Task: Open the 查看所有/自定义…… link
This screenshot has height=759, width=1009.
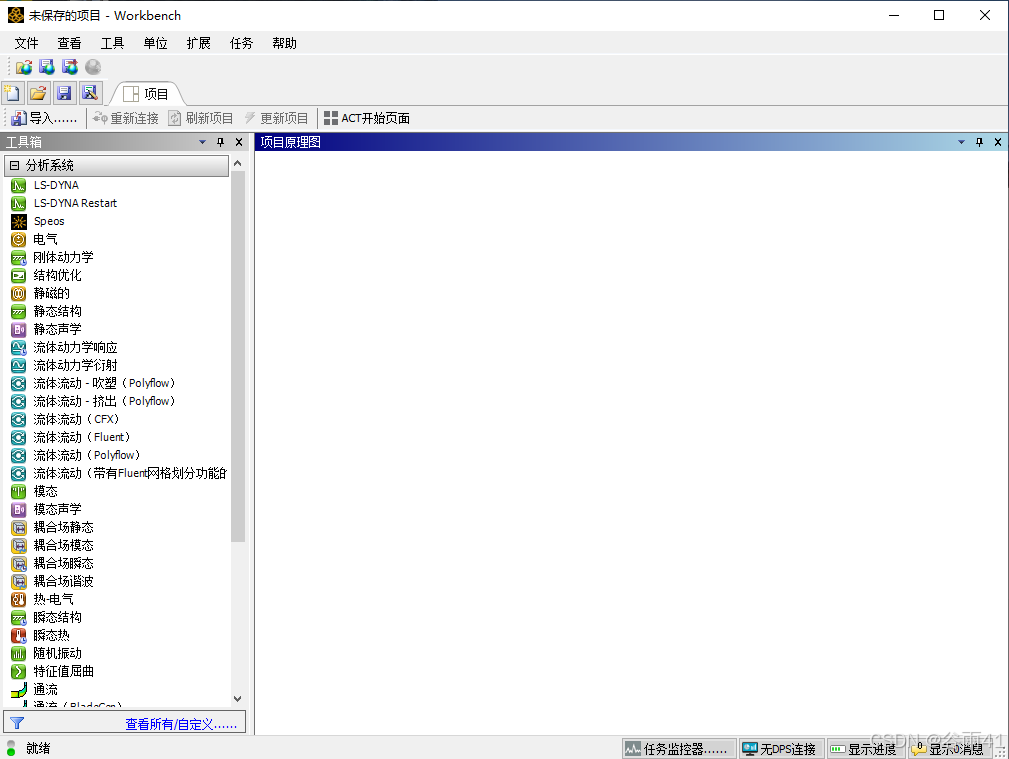Action: [181, 724]
